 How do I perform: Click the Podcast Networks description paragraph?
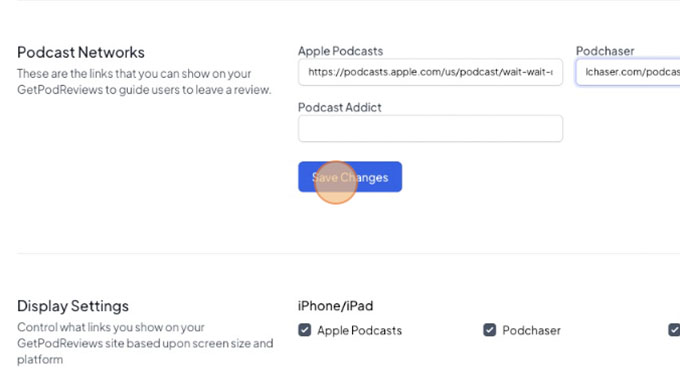pyautogui.click(x=144, y=82)
